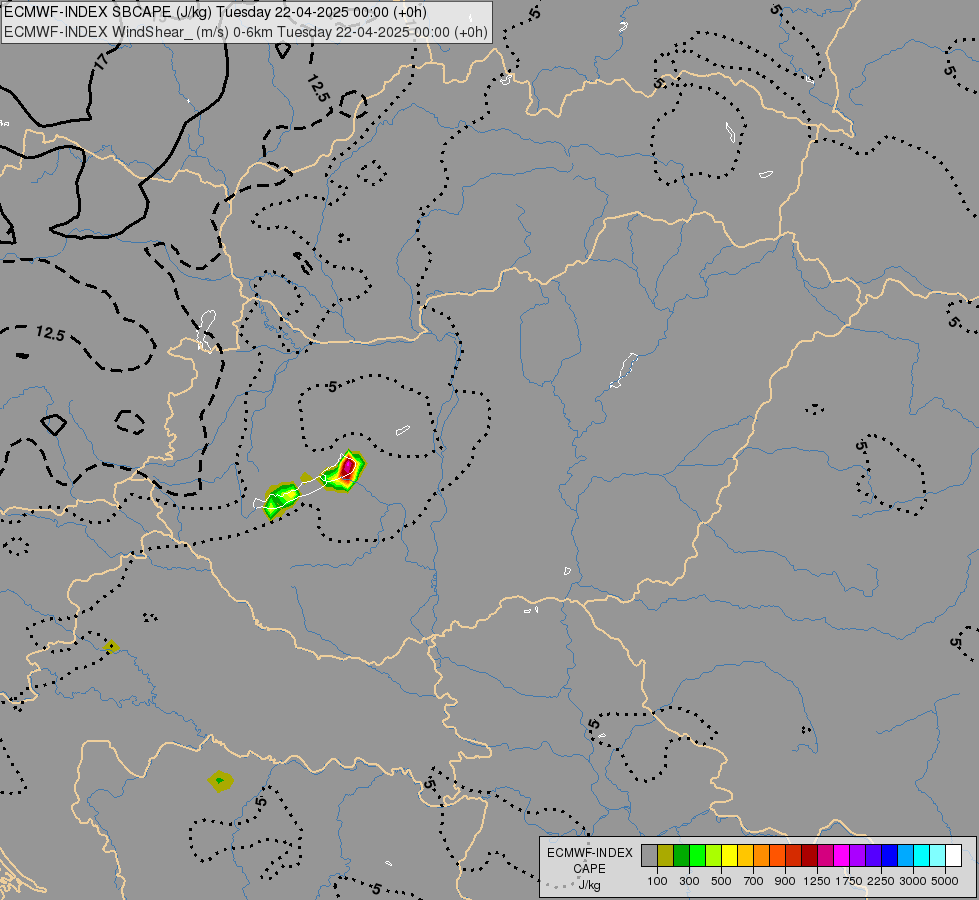Click the olive CAPE patch with green center
The height and width of the screenshot is (900, 979).
[x=220, y=781]
